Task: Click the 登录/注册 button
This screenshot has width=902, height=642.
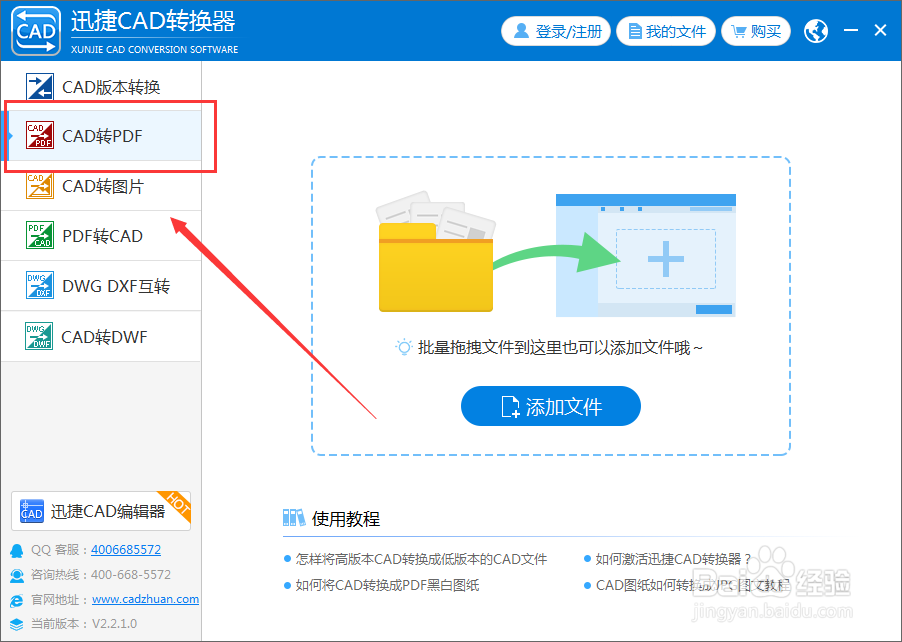Action: click(556, 30)
